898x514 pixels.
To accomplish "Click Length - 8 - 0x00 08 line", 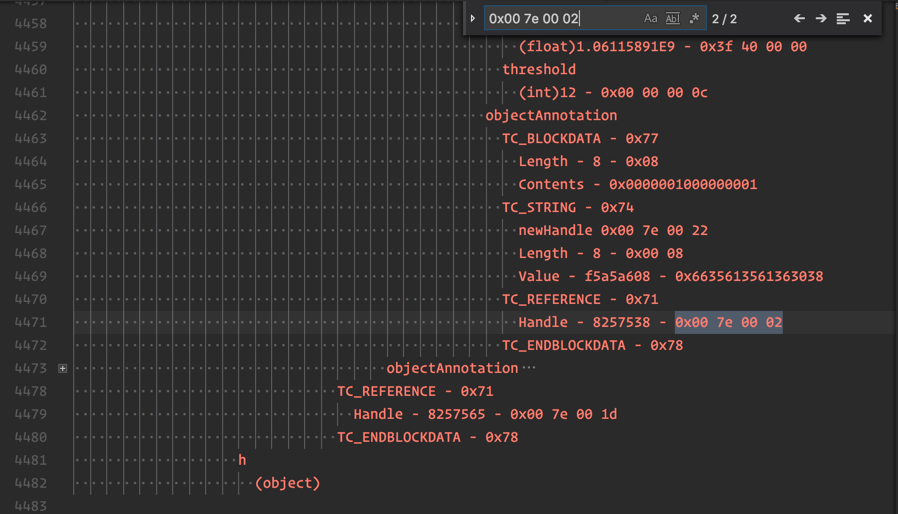I will (601, 253).
